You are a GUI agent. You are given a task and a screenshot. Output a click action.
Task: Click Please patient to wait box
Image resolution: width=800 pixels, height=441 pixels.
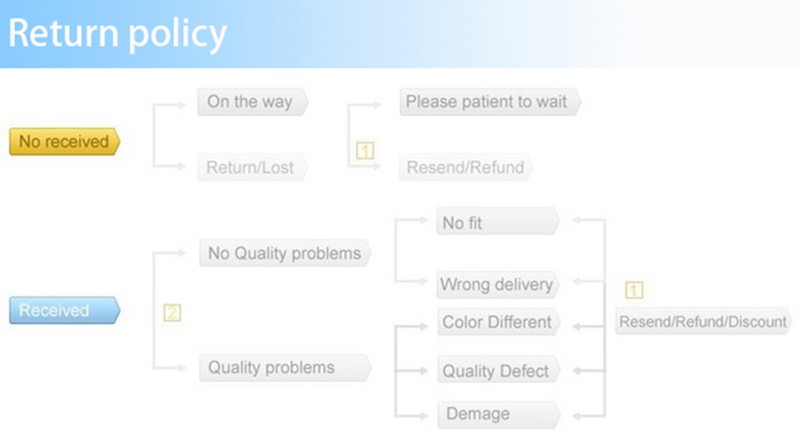click(490, 102)
